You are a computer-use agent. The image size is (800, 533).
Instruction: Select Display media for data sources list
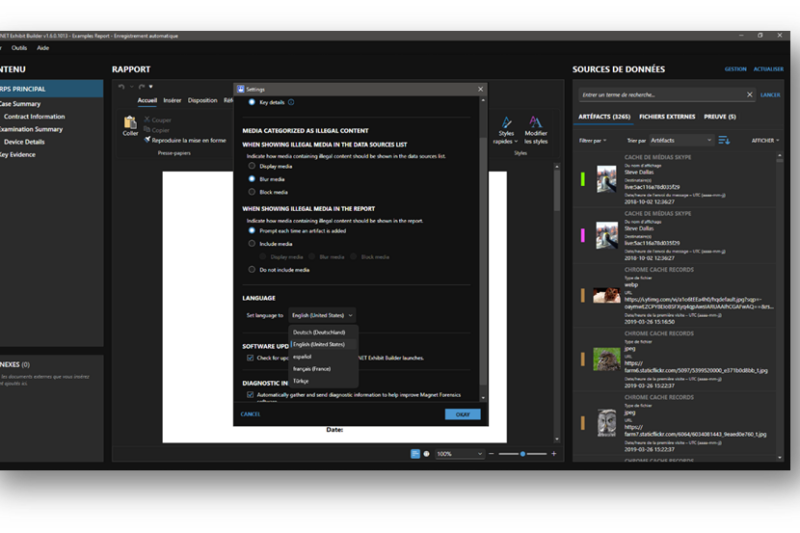pos(252,166)
